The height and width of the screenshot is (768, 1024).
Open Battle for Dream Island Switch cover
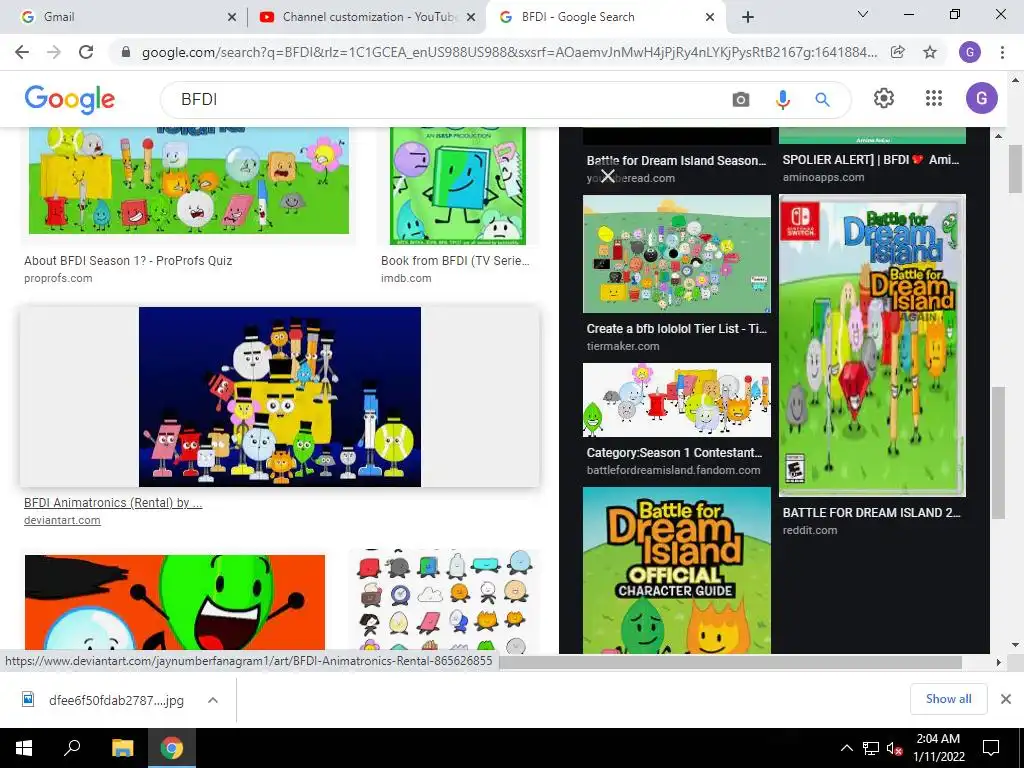coord(872,345)
